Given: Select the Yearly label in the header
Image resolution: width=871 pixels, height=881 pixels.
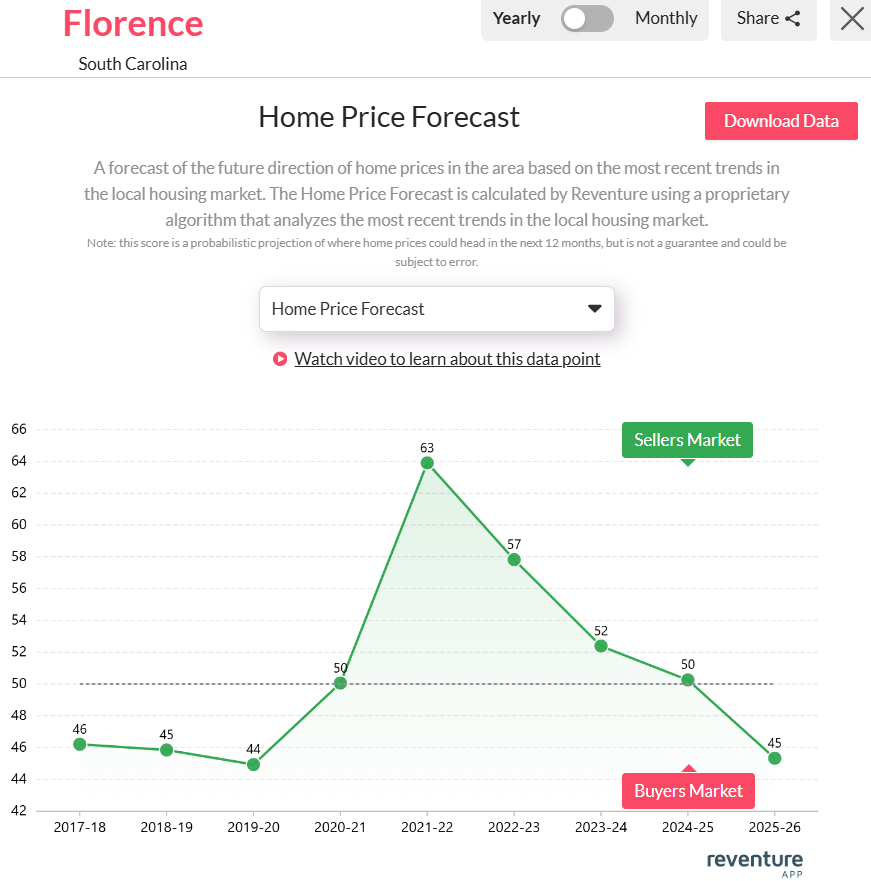Looking at the screenshot, I should coord(516,18).
